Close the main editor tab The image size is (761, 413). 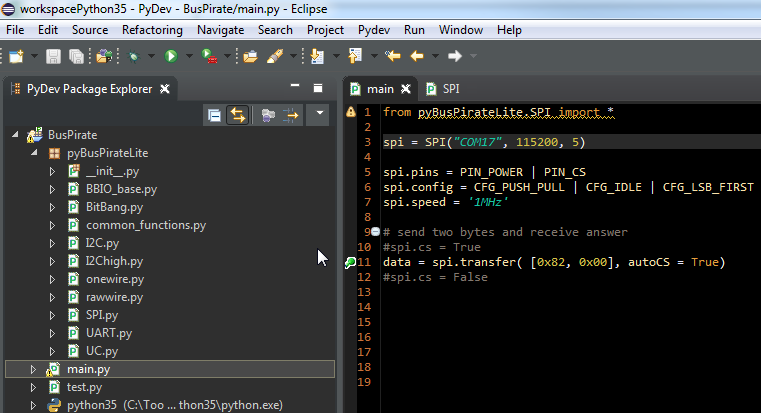[406, 89]
